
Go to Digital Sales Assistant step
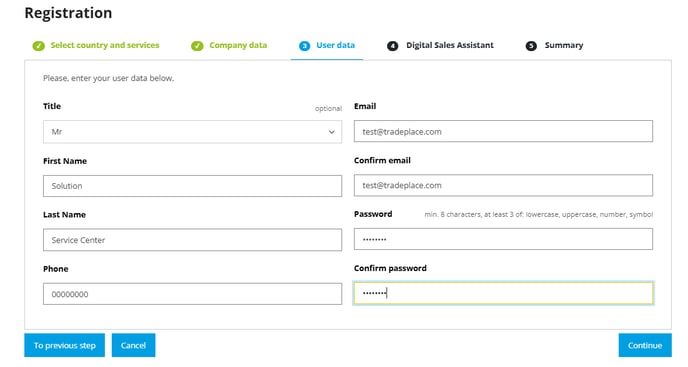(x=450, y=45)
